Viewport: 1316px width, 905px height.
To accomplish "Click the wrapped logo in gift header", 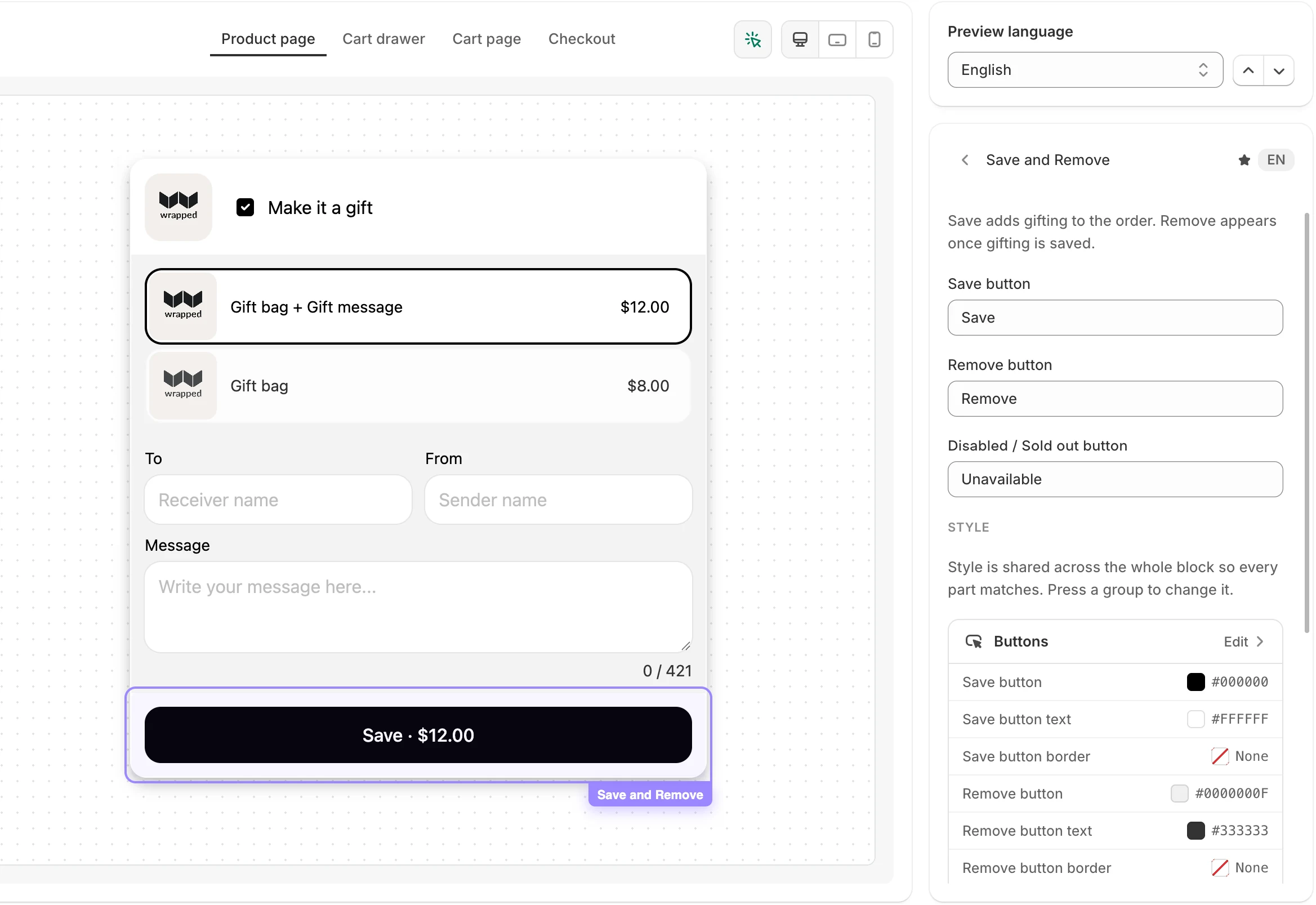I will [179, 208].
